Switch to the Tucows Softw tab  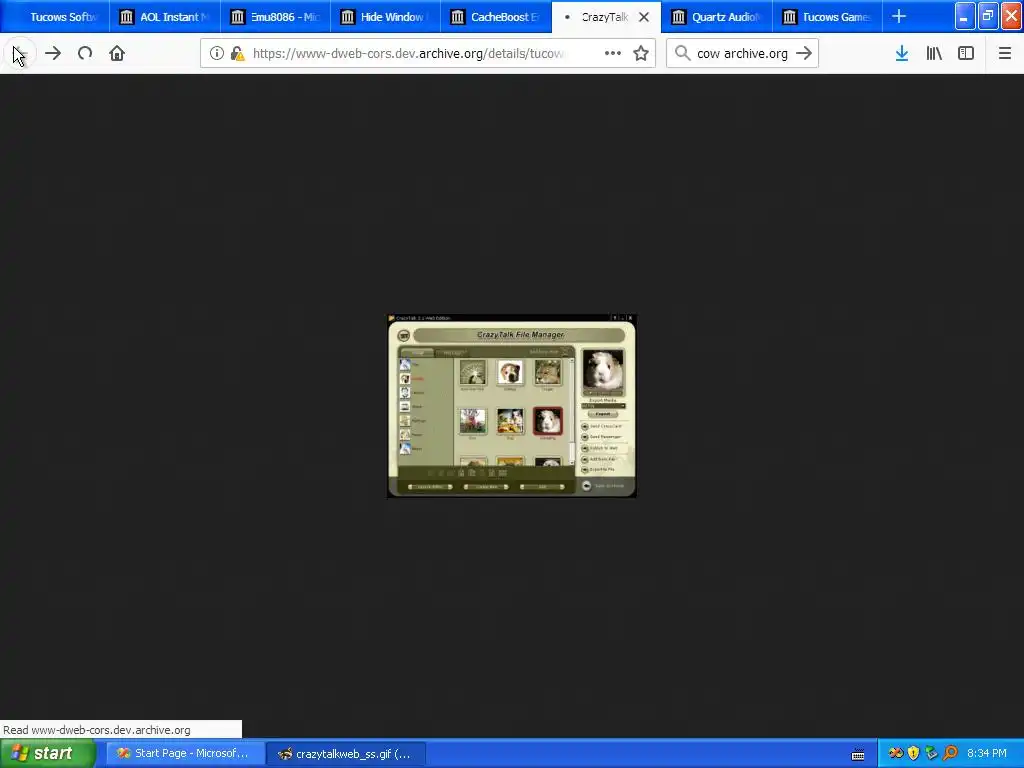55,17
